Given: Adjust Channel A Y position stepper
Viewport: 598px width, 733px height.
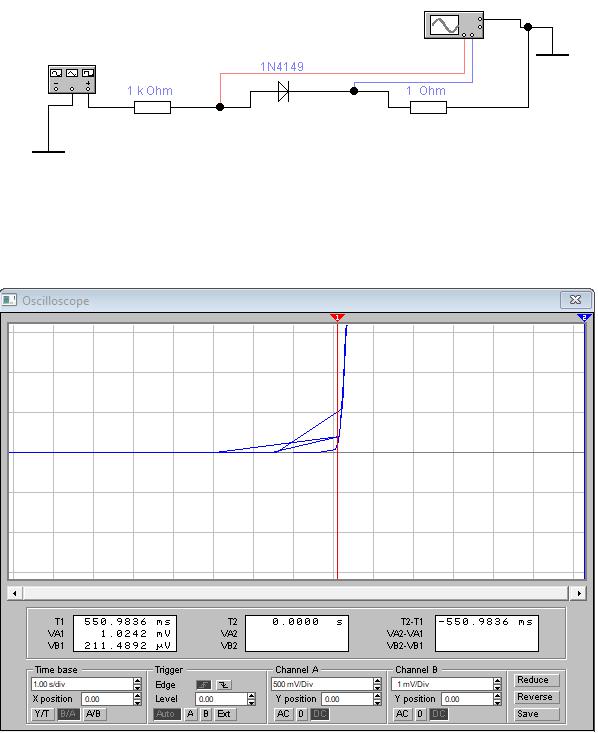Looking at the screenshot, I should (x=377, y=699).
